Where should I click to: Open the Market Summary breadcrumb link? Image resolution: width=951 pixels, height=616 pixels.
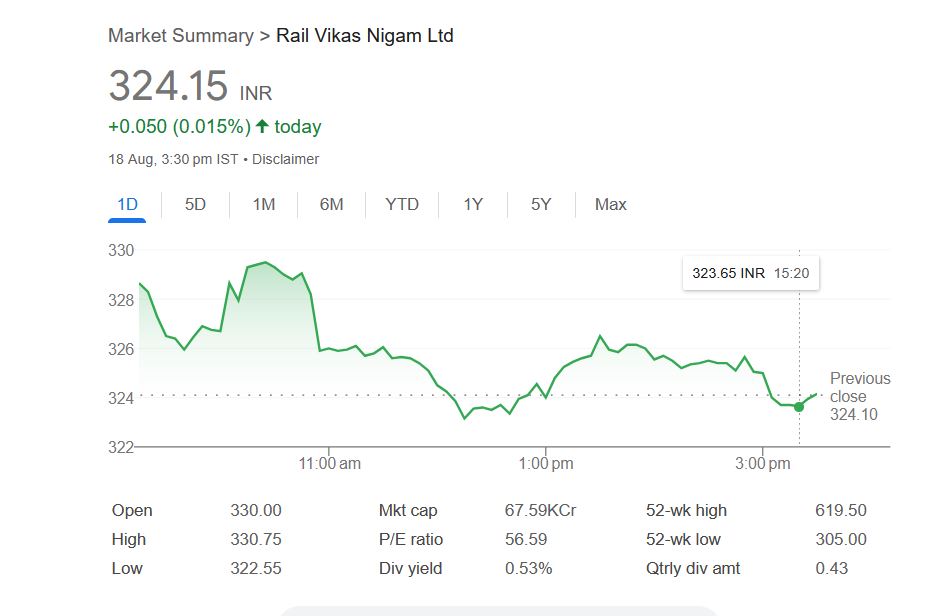pyautogui.click(x=180, y=36)
